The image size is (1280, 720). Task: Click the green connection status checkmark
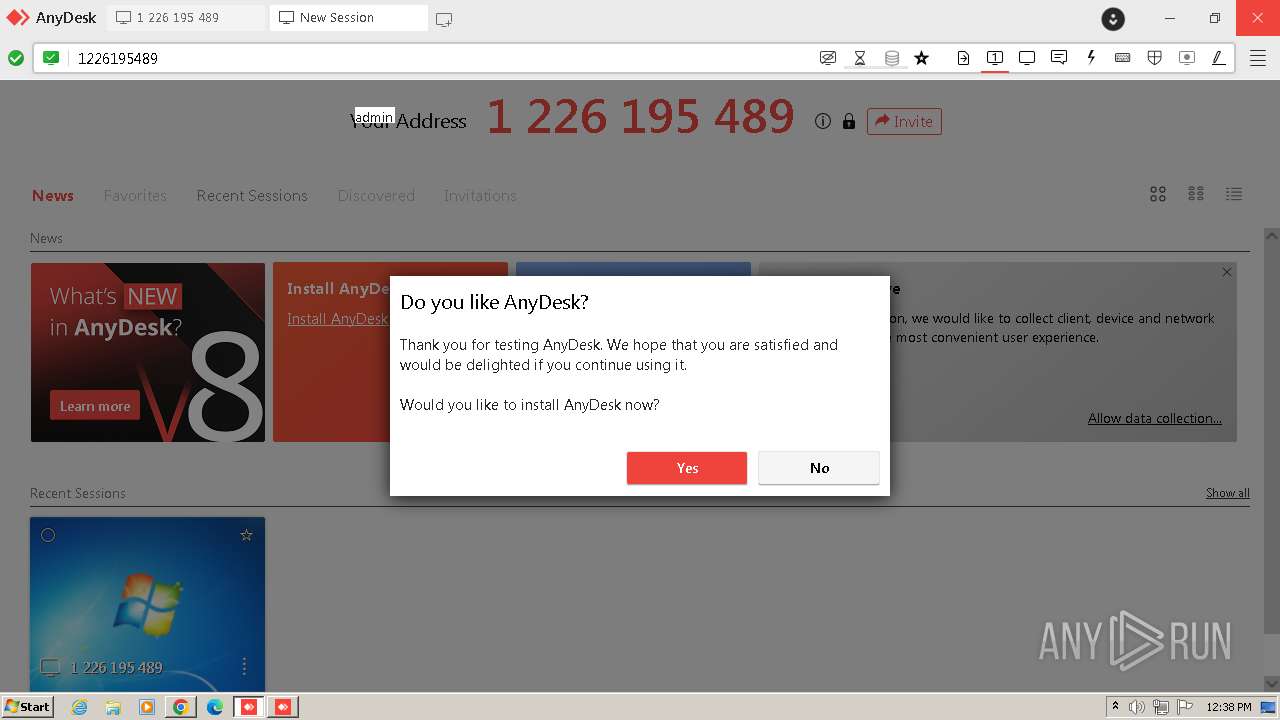pyautogui.click(x=16, y=58)
